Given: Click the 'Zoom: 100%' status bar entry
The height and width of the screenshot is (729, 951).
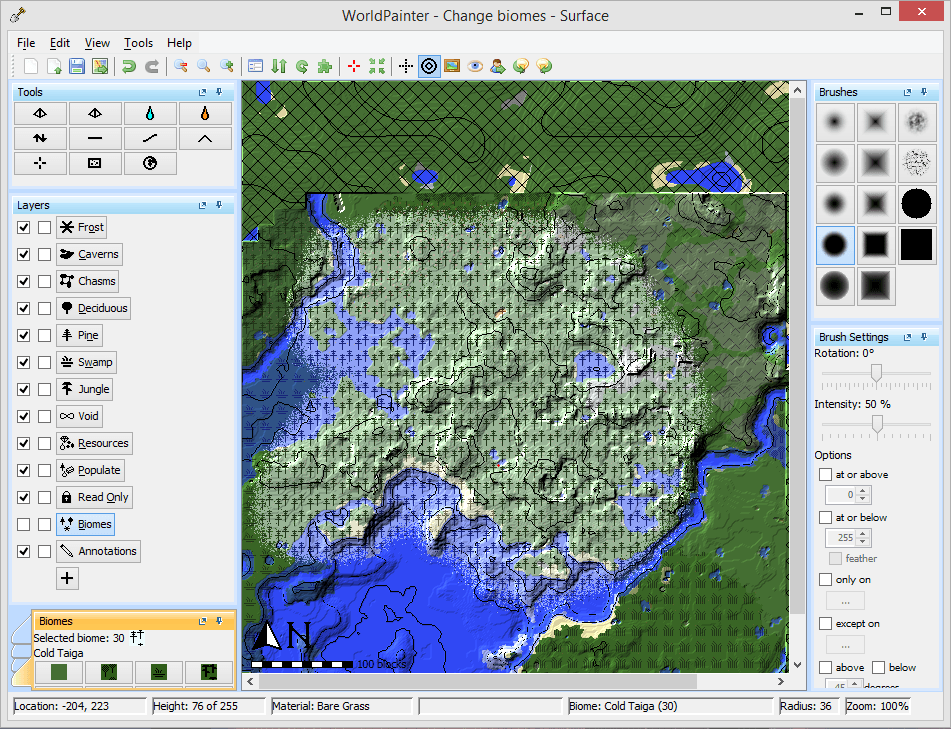Looking at the screenshot, I should click(878, 706).
